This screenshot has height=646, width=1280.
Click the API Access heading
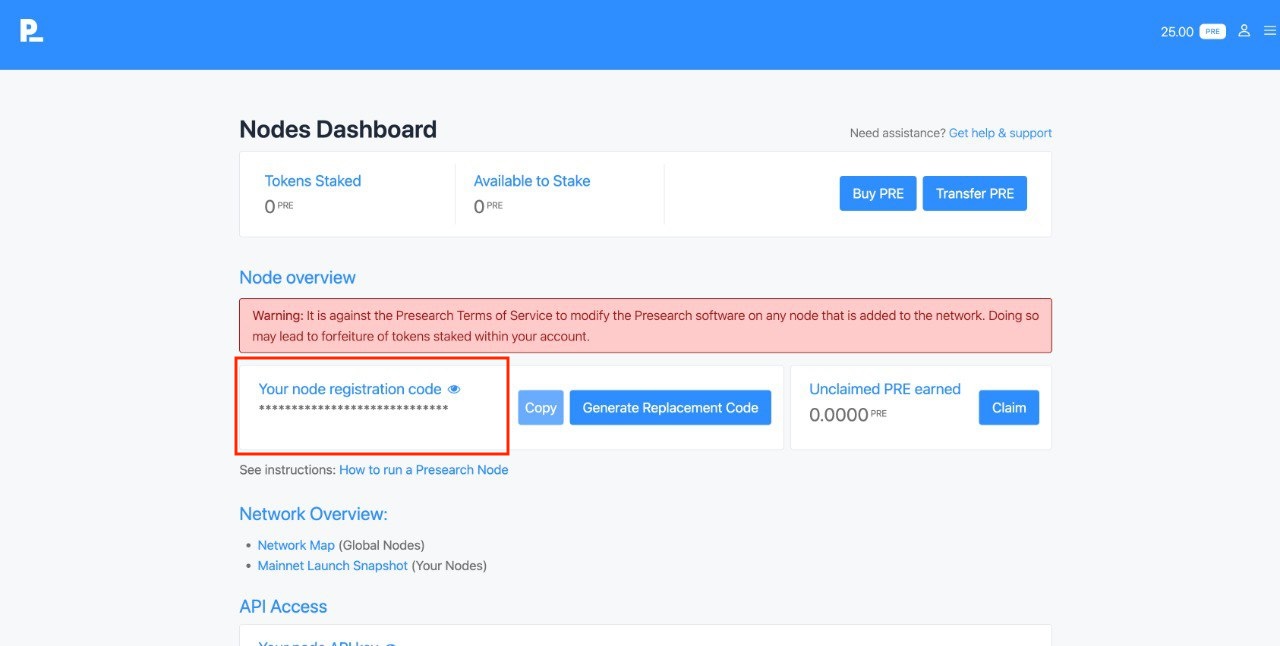pyautogui.click(x=283, y=607)
